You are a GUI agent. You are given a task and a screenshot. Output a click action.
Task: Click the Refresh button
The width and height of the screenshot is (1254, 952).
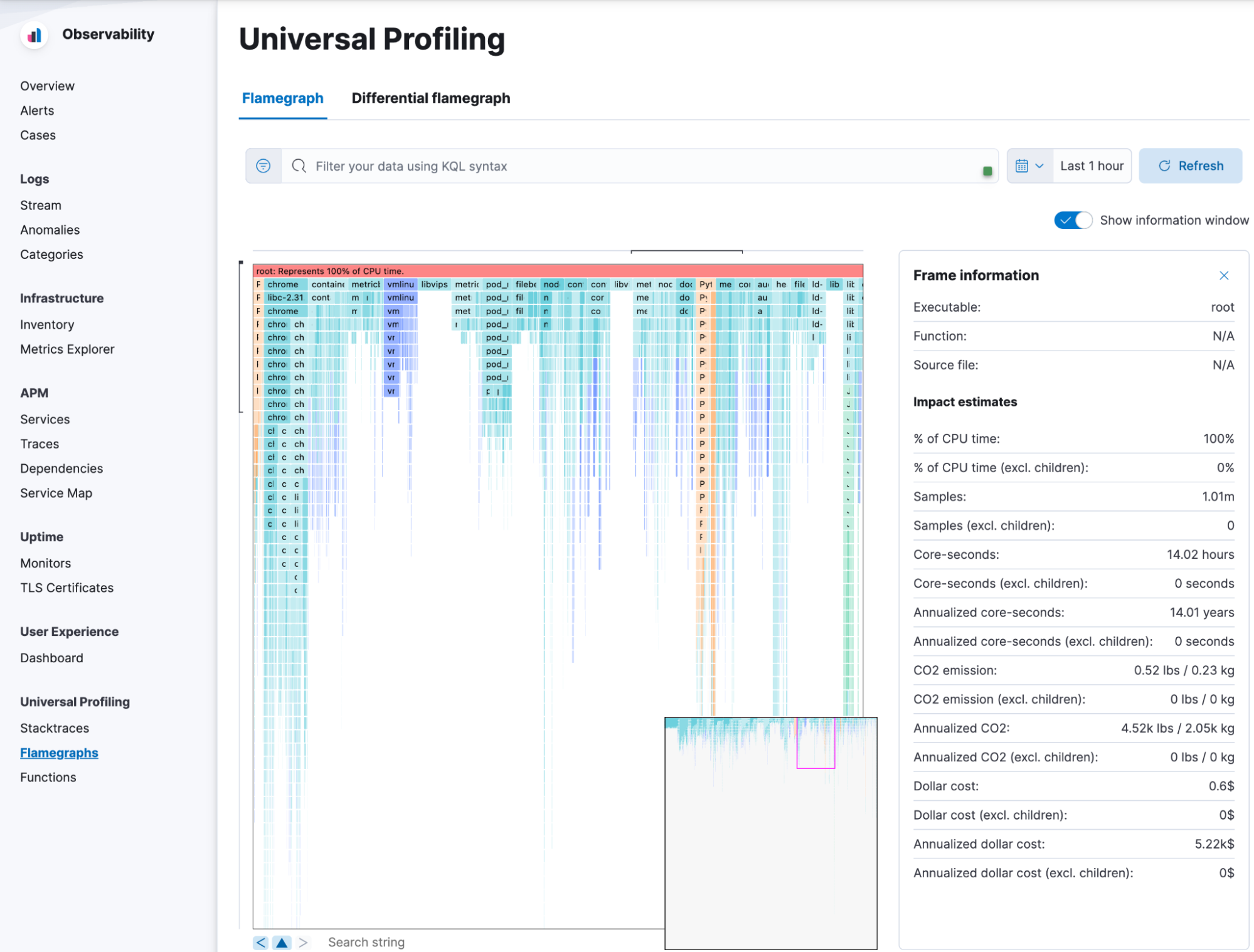click(x=1190, y=166)
